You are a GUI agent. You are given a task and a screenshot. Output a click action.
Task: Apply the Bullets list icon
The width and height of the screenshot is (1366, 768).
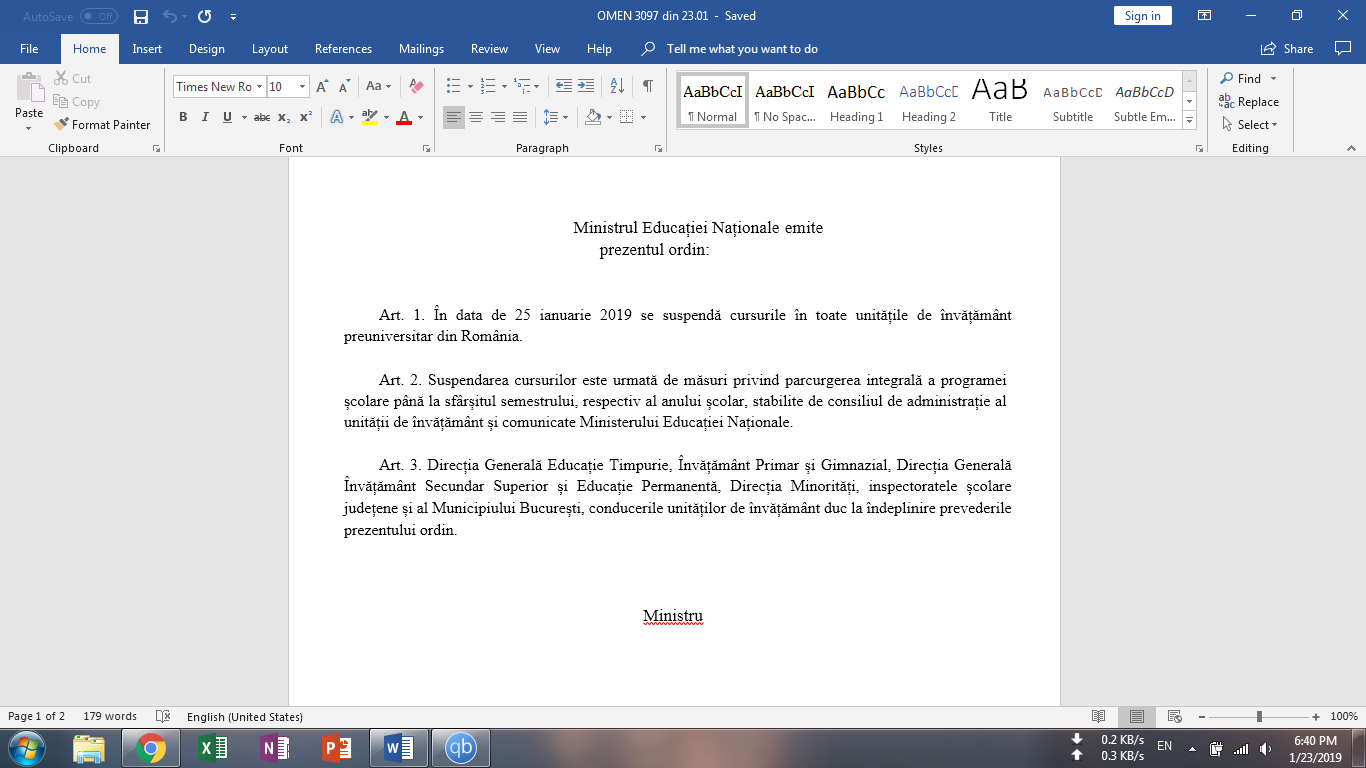(453, 87)
